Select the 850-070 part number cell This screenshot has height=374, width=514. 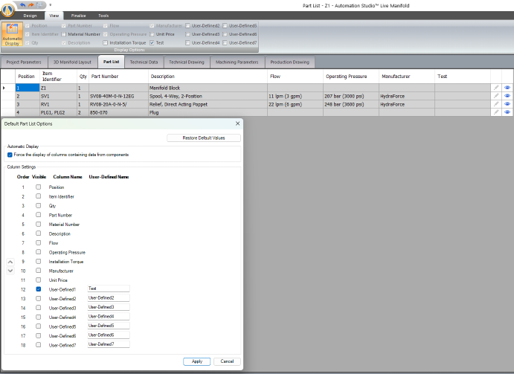(x=118, y=113)
